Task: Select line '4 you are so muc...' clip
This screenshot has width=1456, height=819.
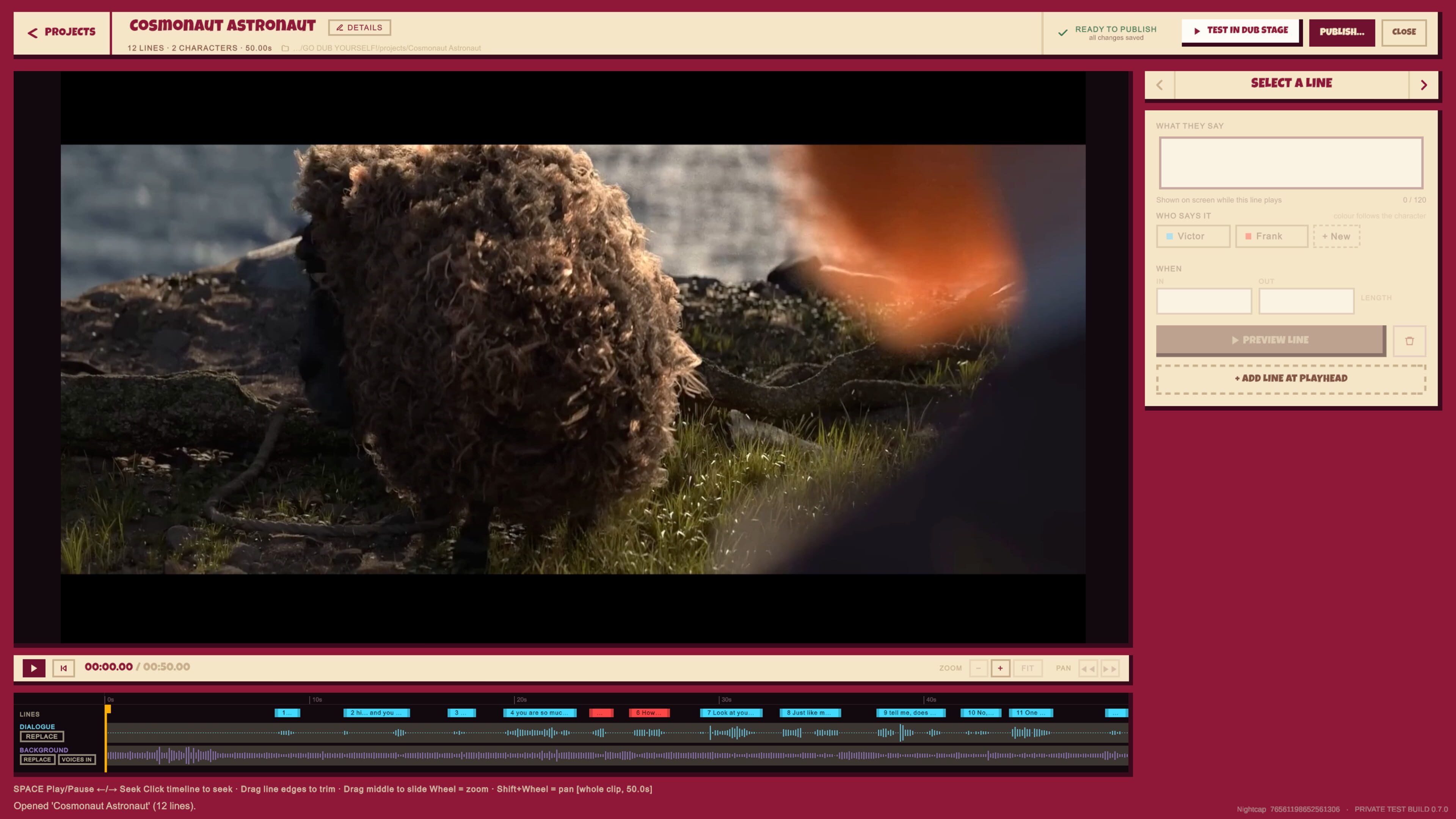Action: 540,713
